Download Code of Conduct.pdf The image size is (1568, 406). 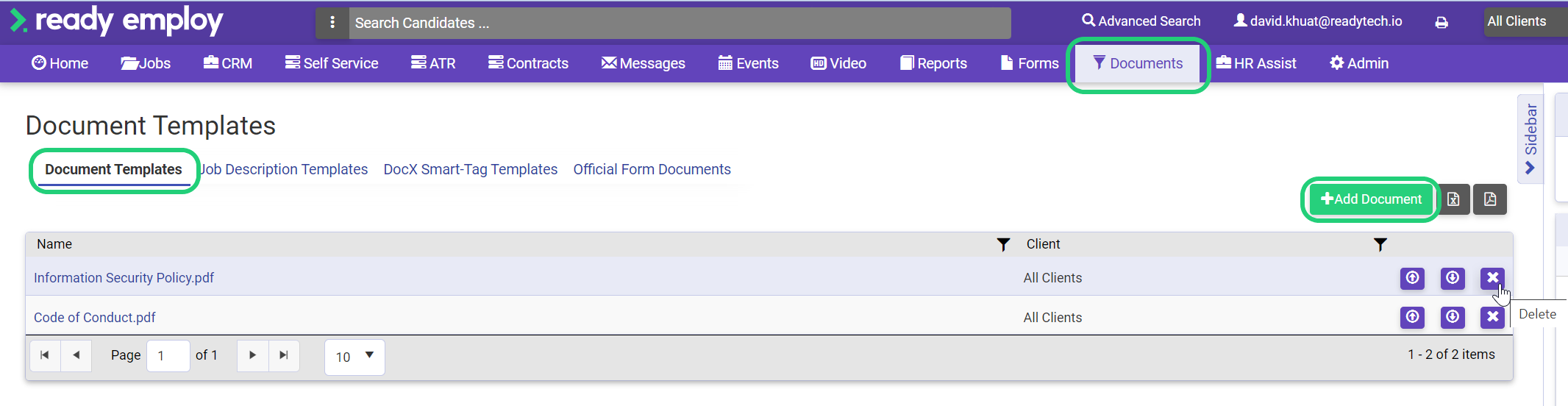coord(1453,317)
